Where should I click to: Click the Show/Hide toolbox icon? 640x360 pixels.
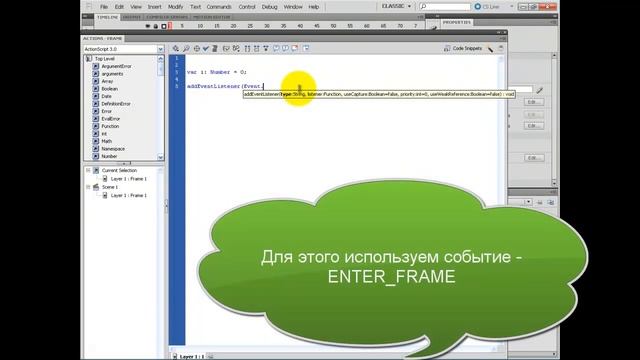coord(306,48)
